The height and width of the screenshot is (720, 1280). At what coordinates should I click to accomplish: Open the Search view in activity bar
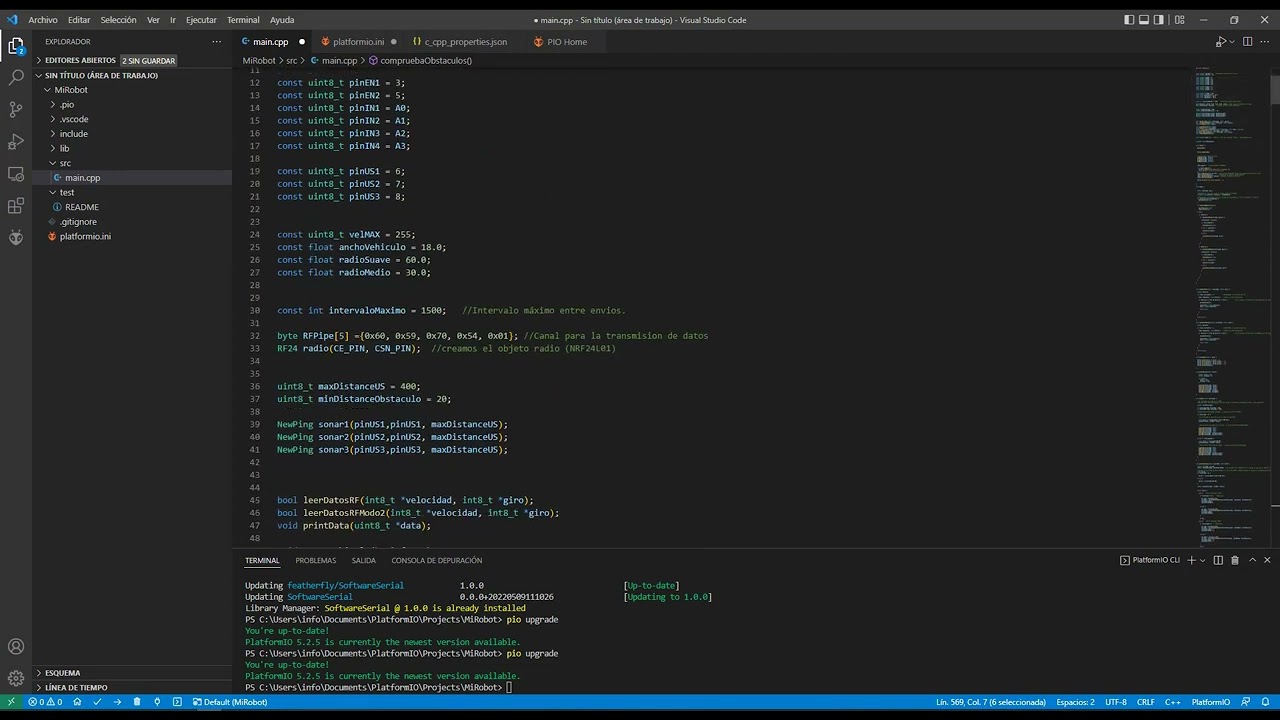pos(16,77)
